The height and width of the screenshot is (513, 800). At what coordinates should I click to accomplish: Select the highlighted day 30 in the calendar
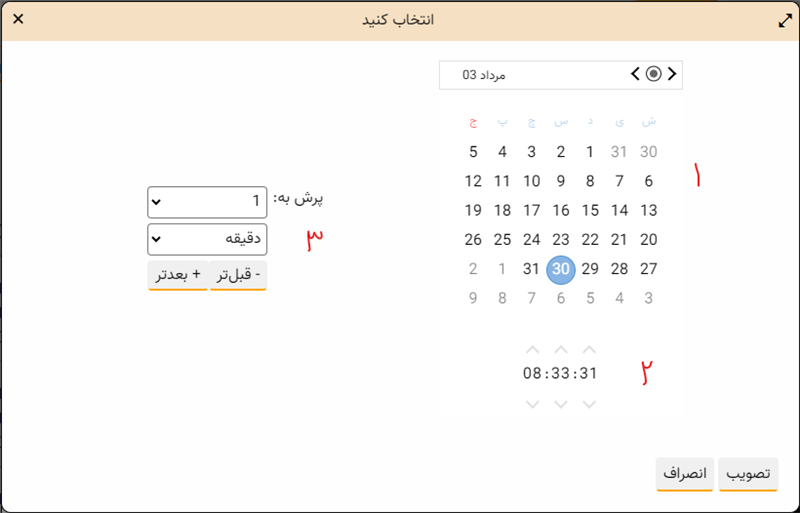(x=561, y=269)
